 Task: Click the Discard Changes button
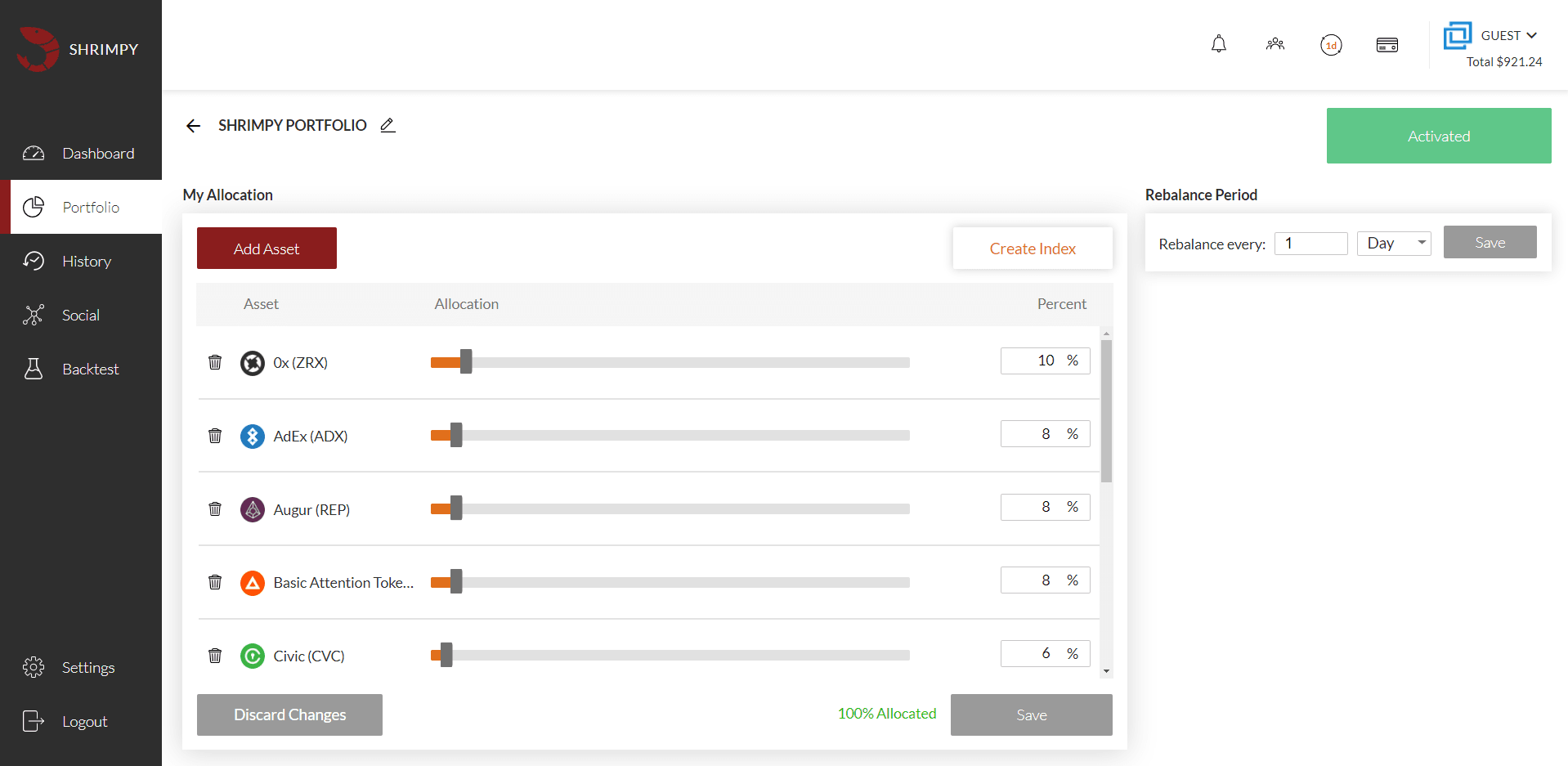tap(289, 714)
